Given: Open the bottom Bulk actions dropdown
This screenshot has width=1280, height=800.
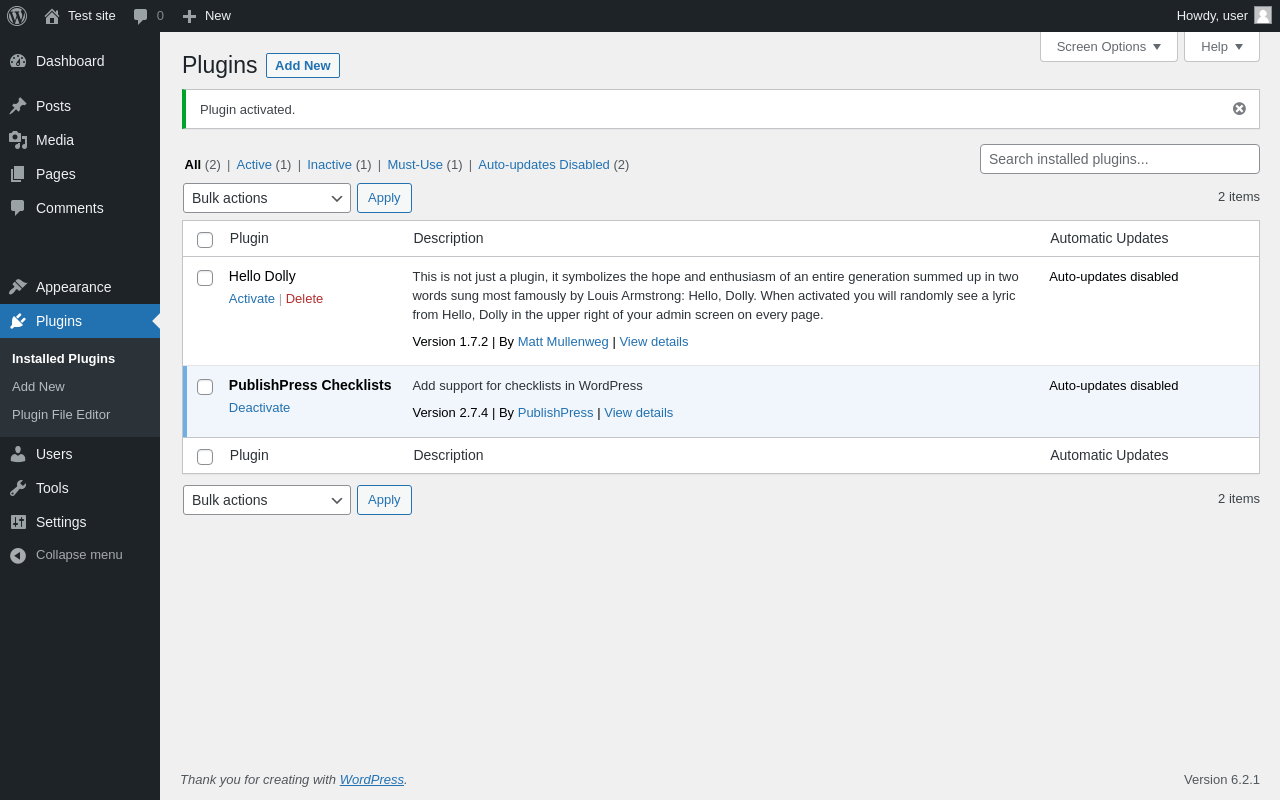Looking at the screenshot, I should tap(267, 500).
